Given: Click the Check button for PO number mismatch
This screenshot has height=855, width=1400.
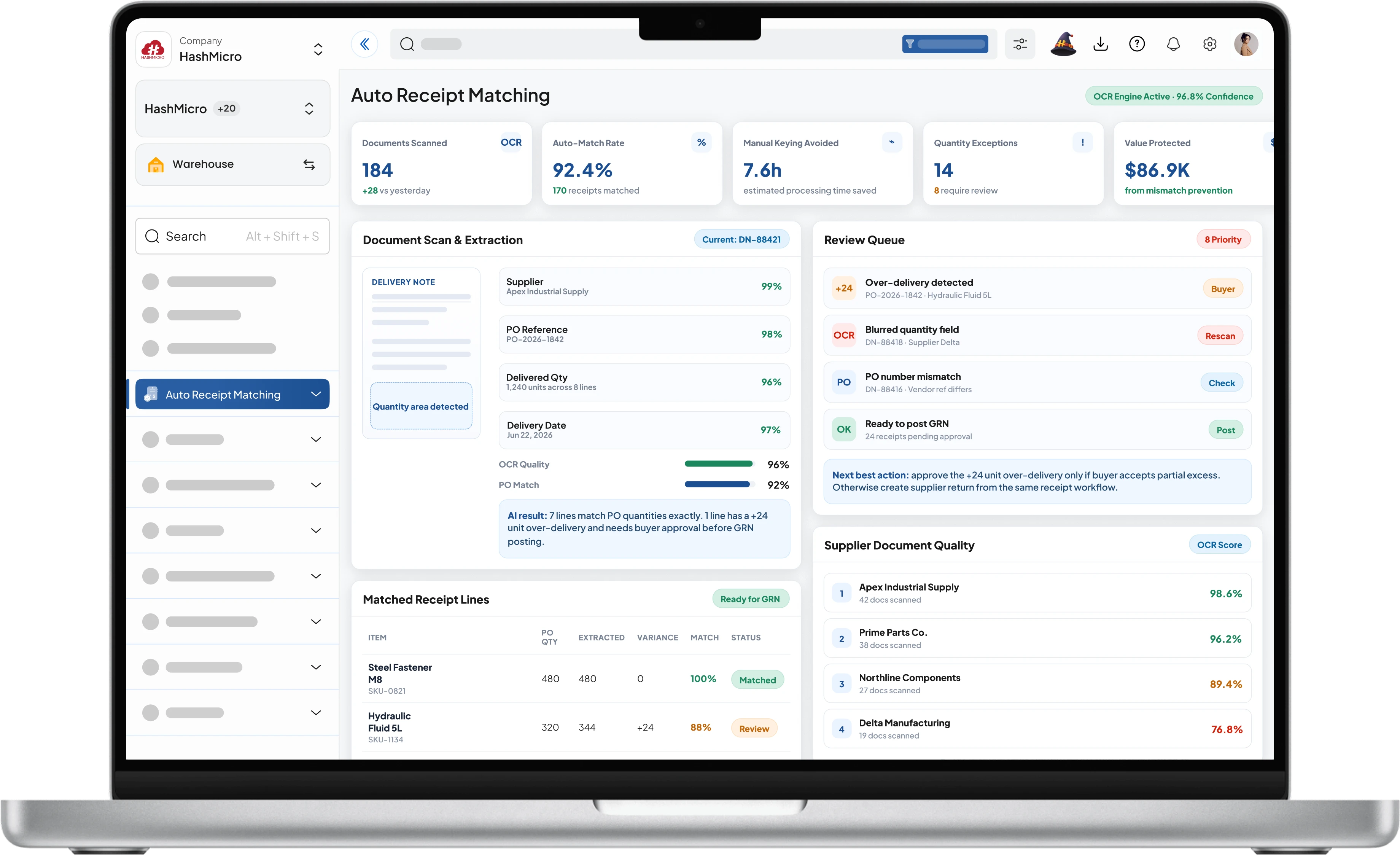Looking at the screenshot, I should point(1222,383).
